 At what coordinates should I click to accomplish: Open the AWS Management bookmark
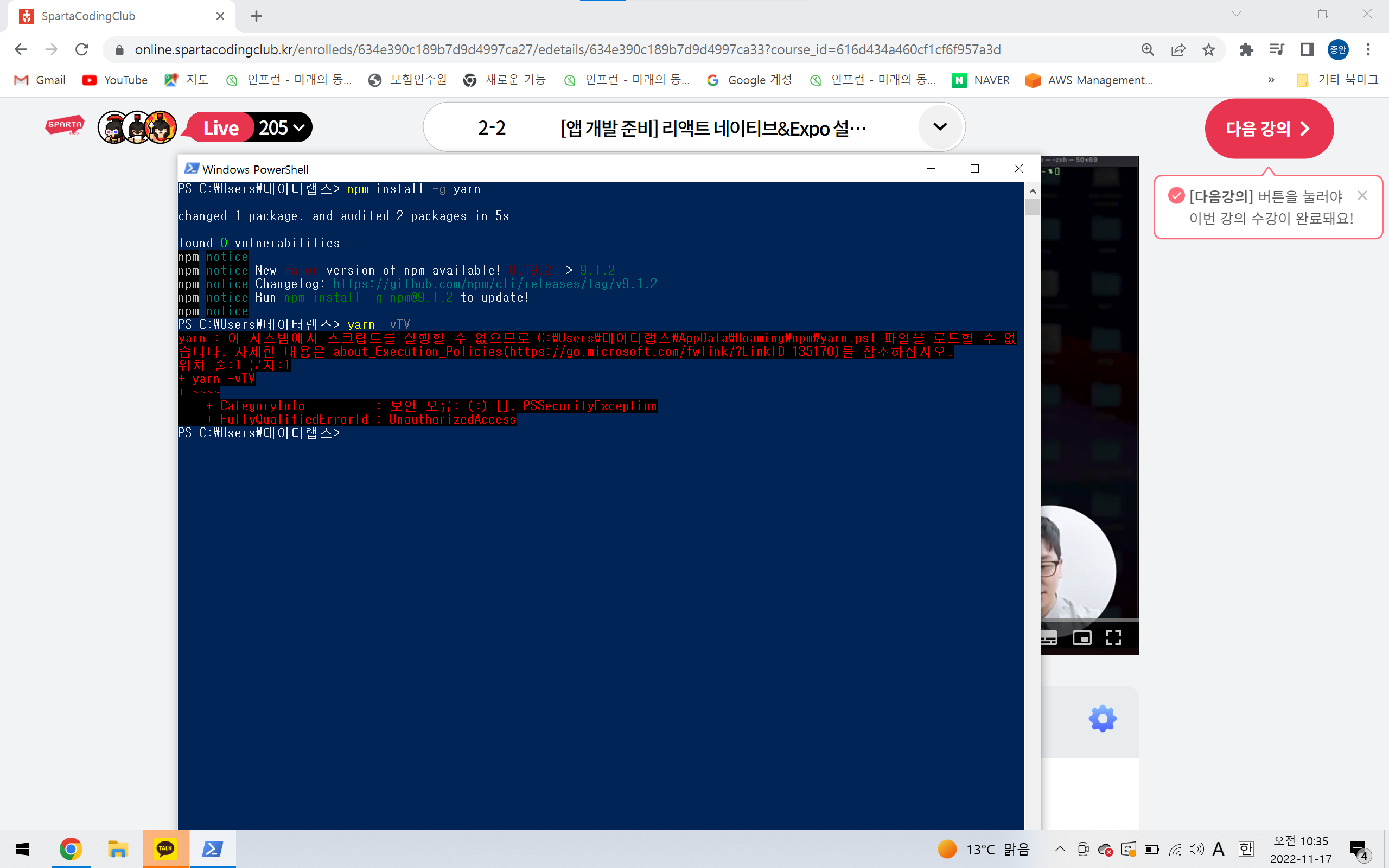(x=1089, y=80)
